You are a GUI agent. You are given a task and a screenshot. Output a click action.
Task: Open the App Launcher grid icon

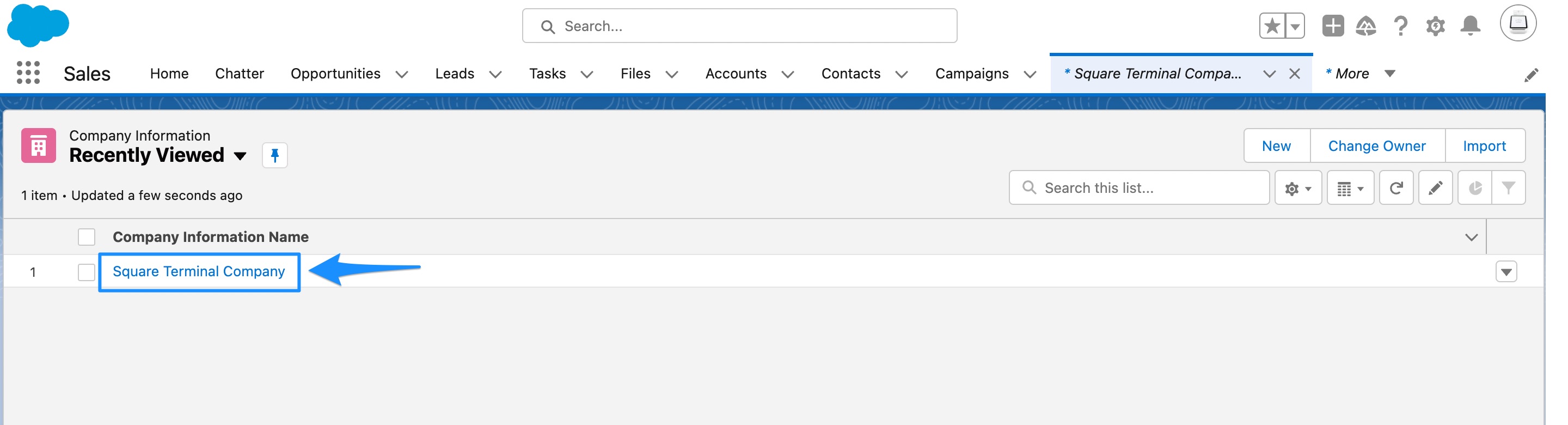pyautogui.click(x=28, y=73)
